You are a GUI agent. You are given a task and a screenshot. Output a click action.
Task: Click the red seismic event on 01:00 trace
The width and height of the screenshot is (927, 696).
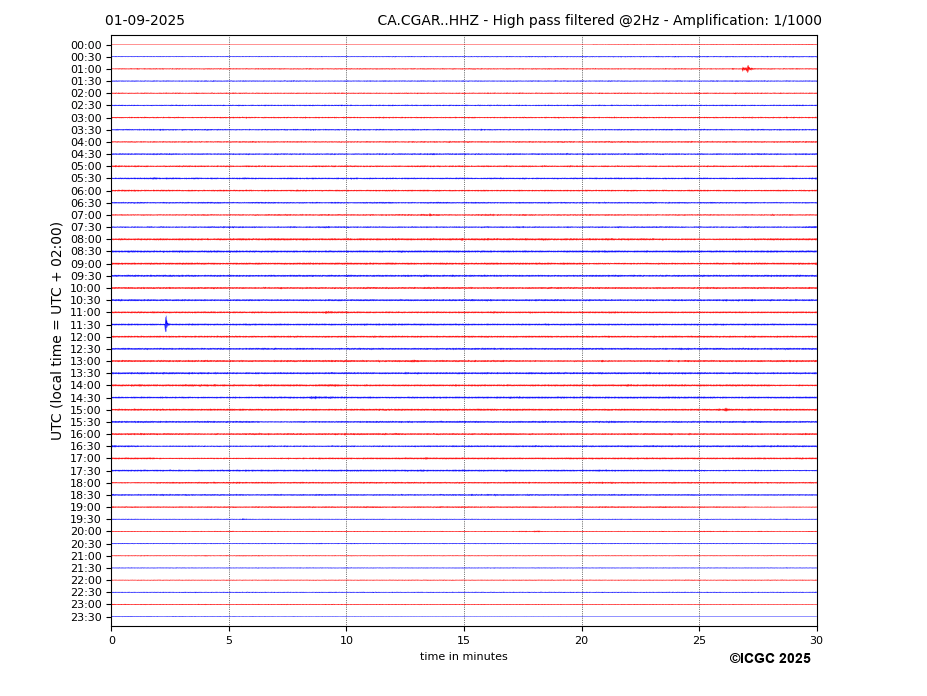pyautogui.click(x=747, y=69)
